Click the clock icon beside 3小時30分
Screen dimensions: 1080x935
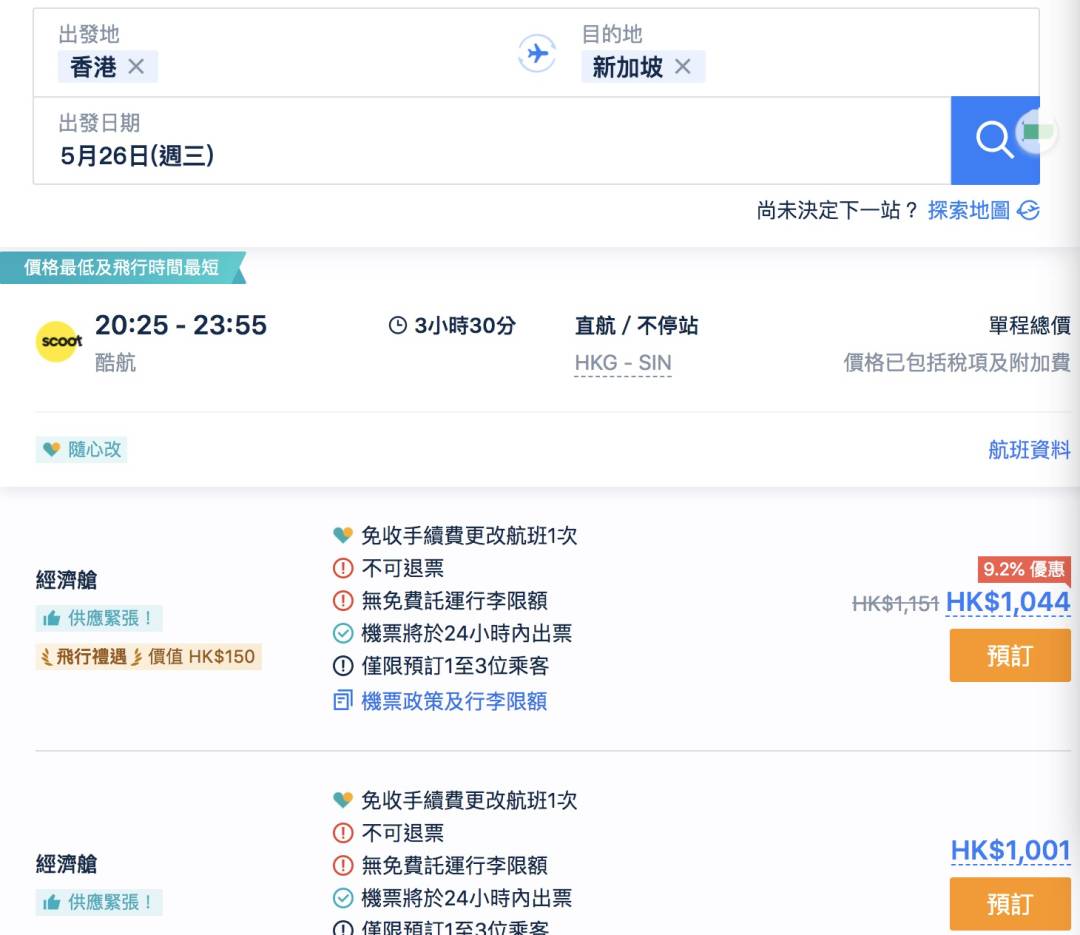pyautogui.click(x=397, y=326)
